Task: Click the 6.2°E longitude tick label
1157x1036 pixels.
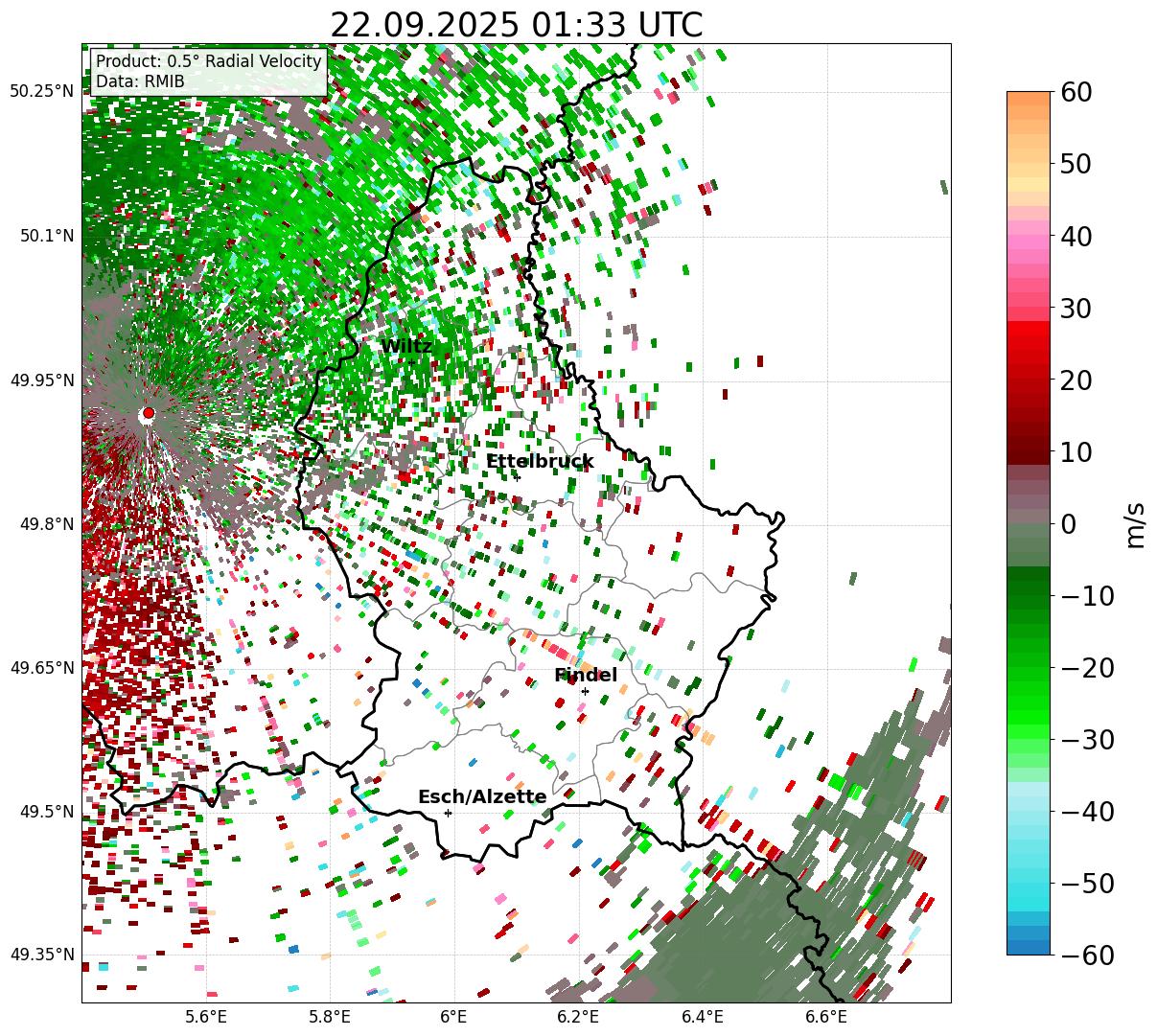Action: 579,1017
